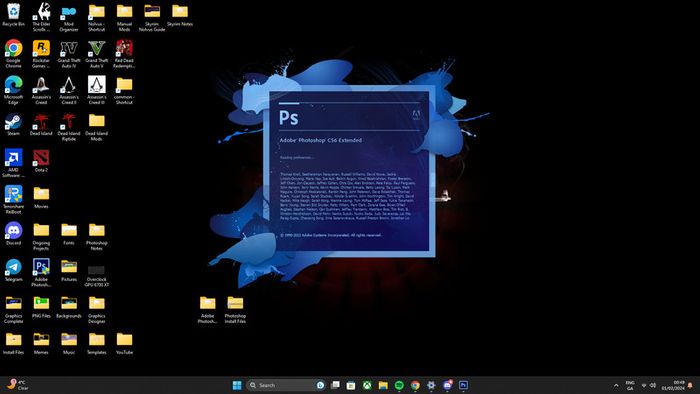The height and width of the screenshot is (394, 700).
Task: Select Overclock GPU 6700 XT file
Action: coord(96,276)
